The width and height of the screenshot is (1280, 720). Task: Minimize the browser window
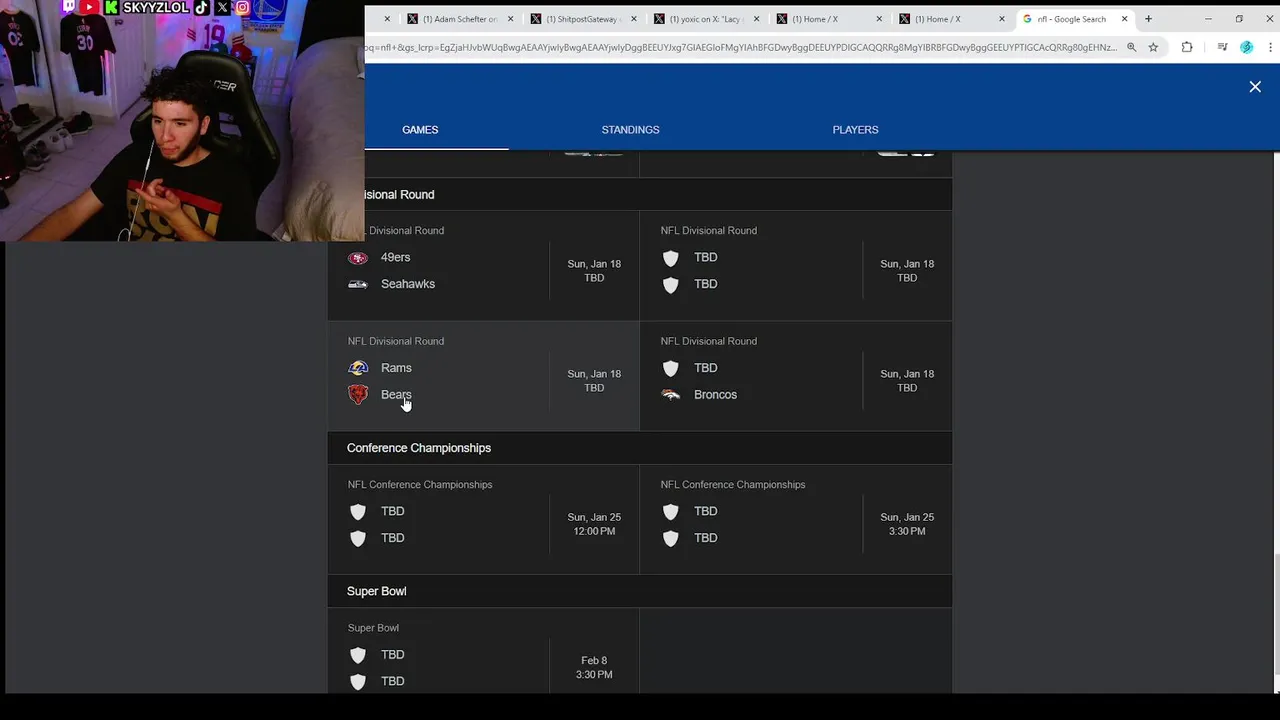tap(1208, 19)
